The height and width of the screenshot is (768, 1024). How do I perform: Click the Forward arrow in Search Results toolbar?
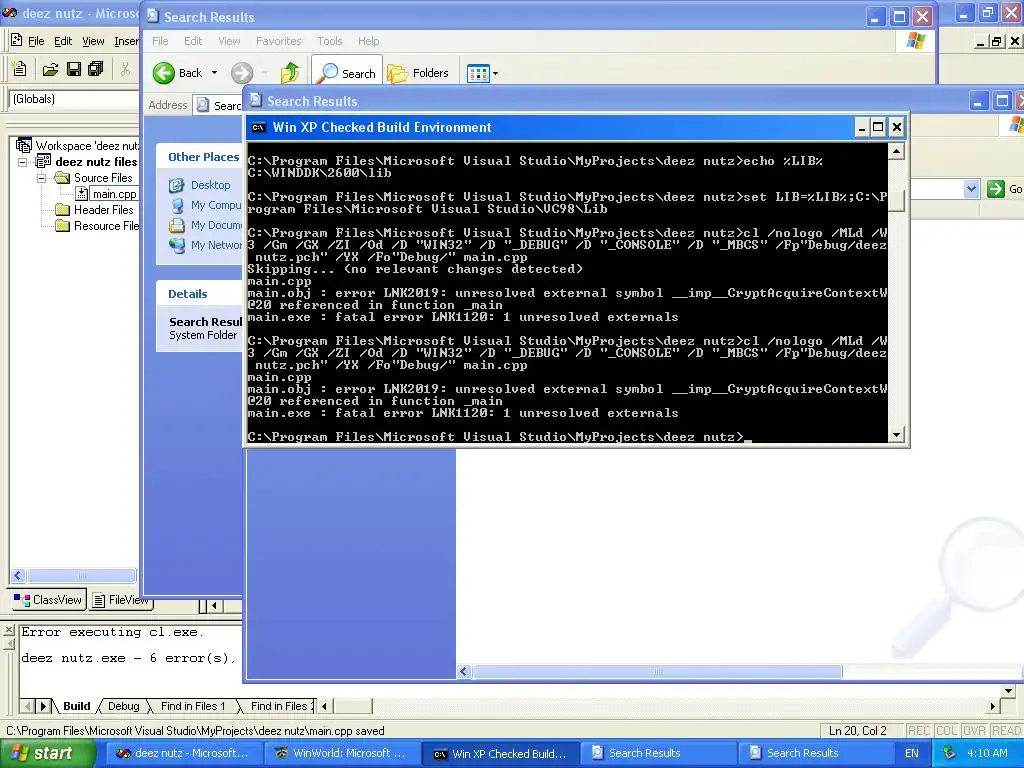(242, 72)
